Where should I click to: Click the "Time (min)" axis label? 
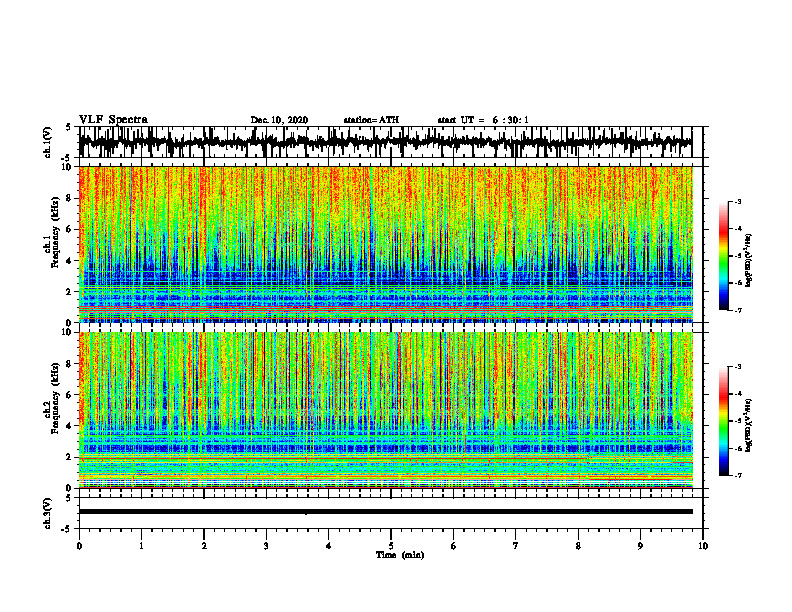[400, 555]
